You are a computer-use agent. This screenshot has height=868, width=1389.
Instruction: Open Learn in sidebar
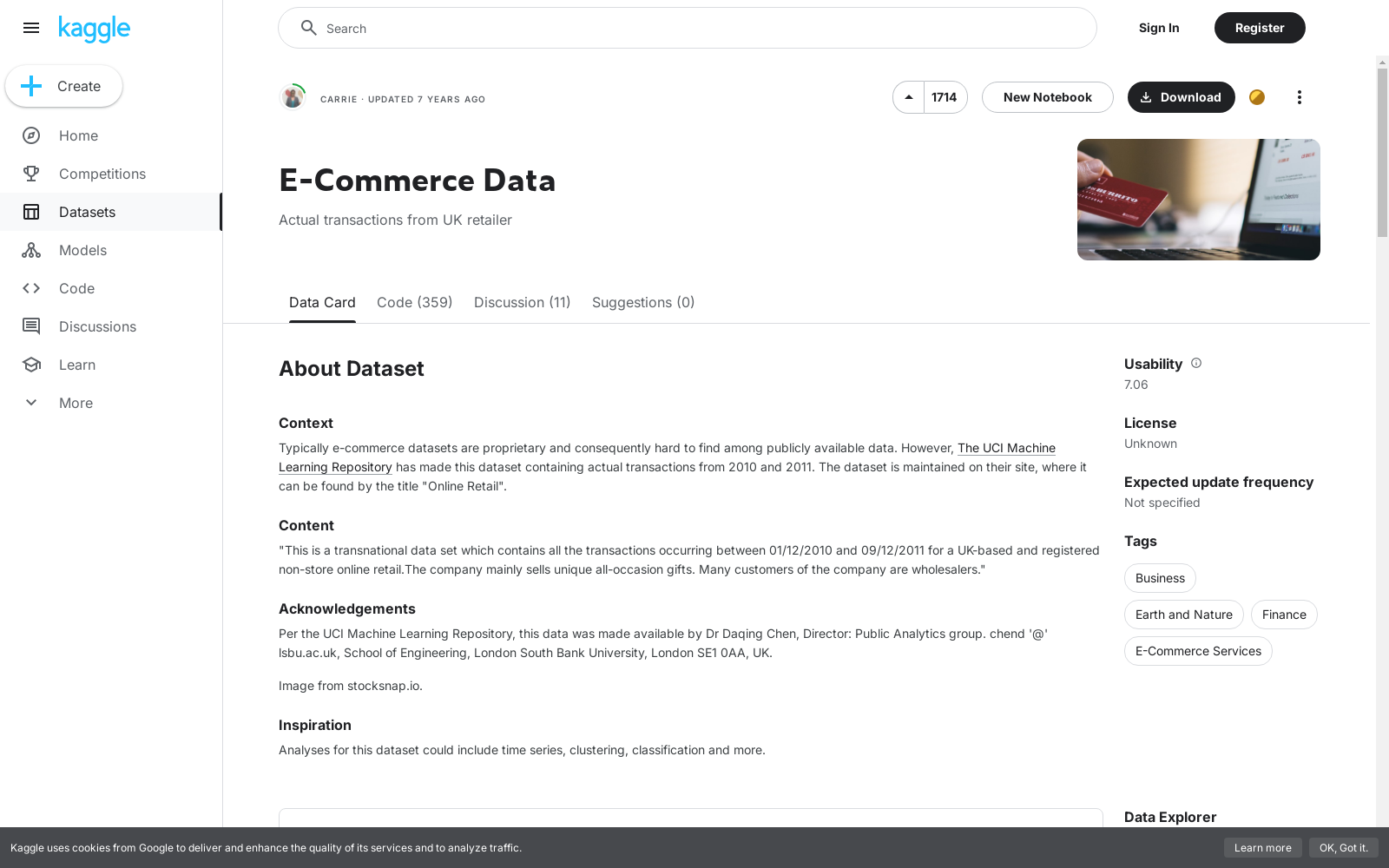(111, 365)
